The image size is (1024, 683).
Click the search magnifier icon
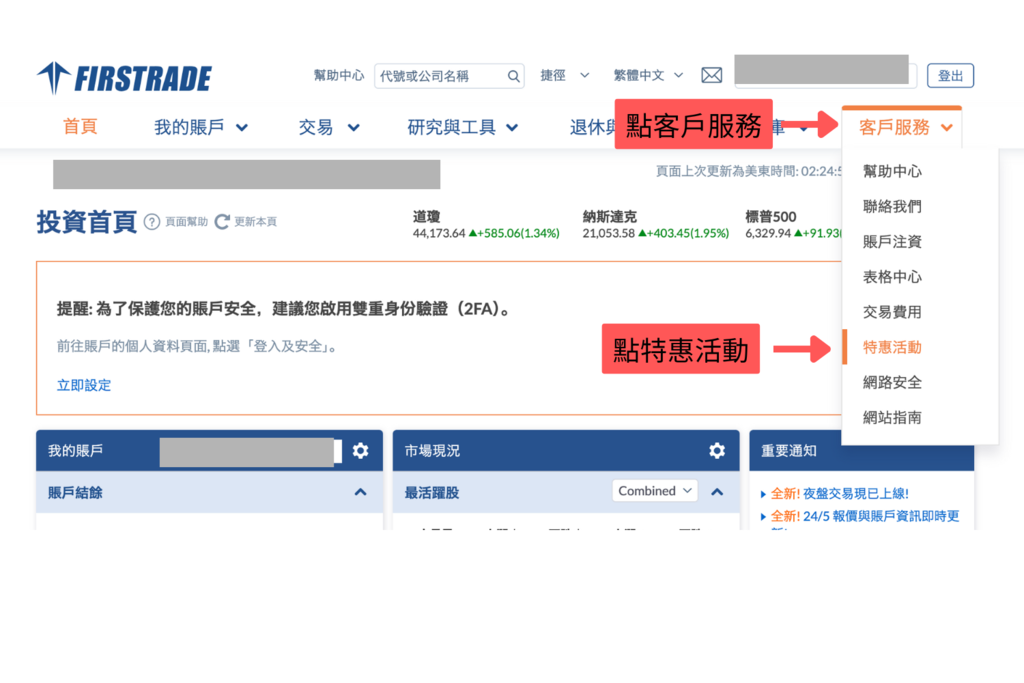(x=513, y=75)
